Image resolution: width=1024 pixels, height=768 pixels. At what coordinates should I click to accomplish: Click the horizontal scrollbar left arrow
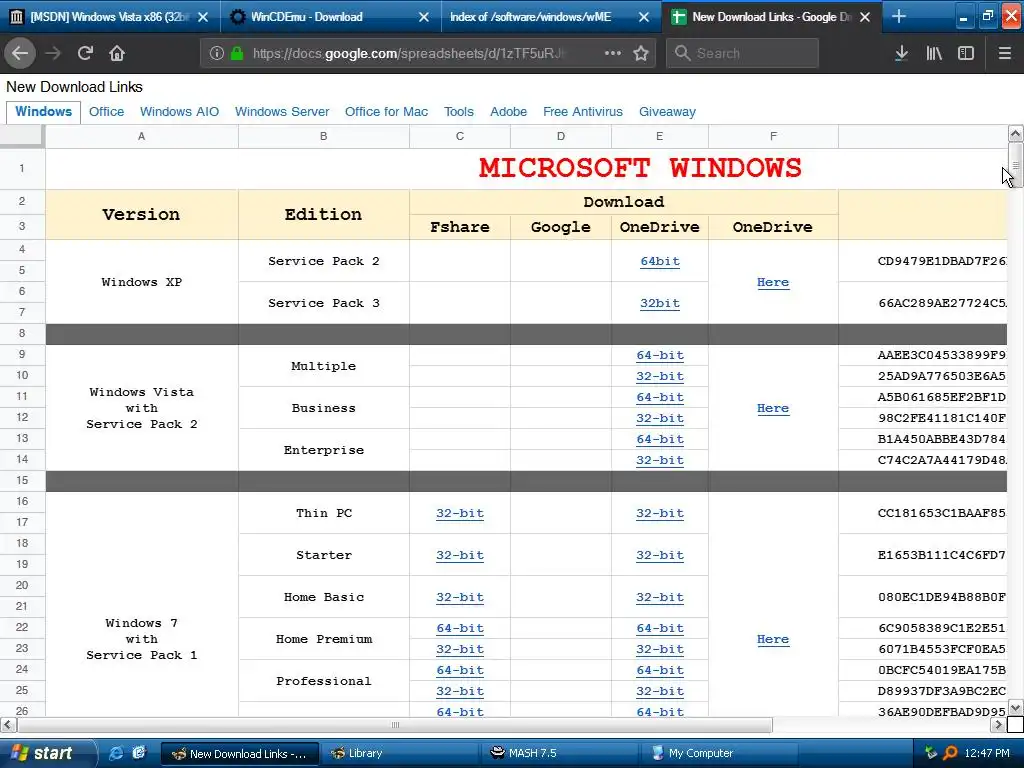8,724
